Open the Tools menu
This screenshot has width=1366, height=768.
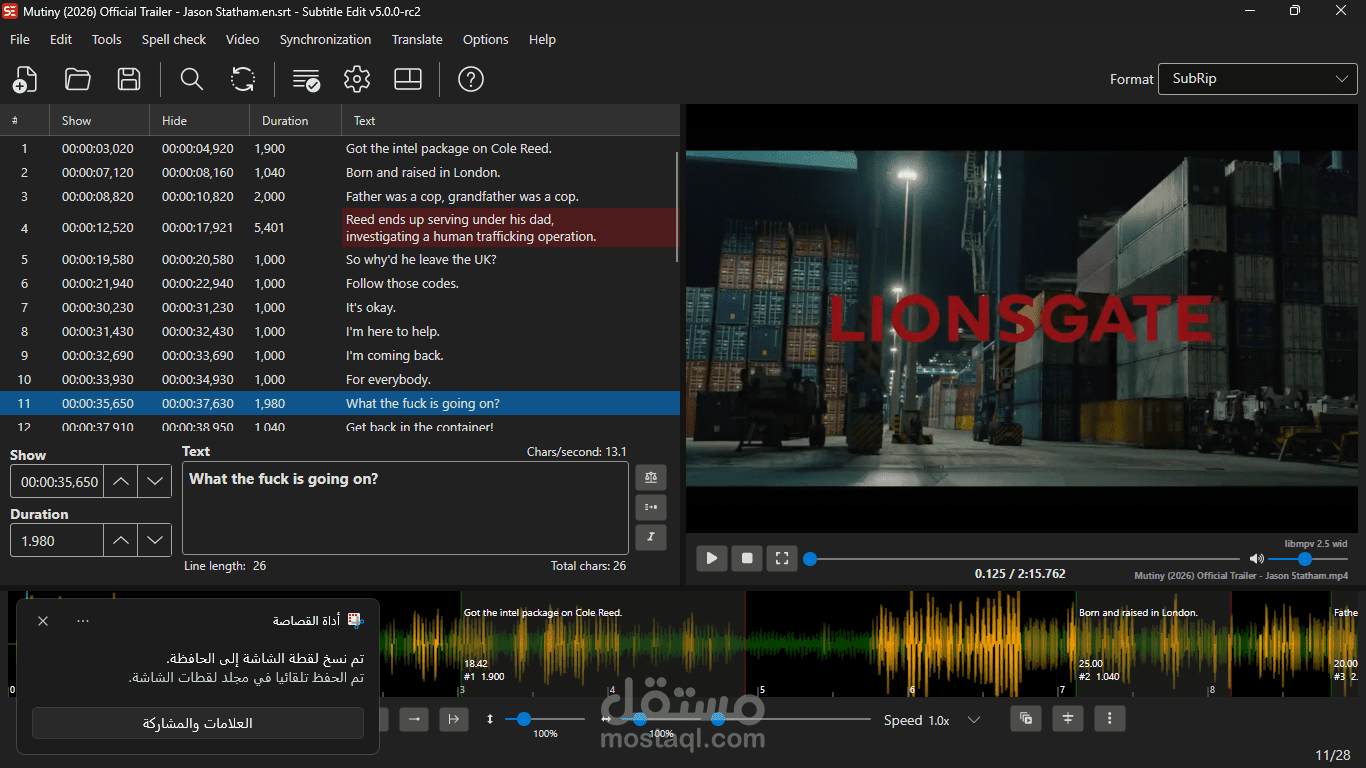coord(107,40)
